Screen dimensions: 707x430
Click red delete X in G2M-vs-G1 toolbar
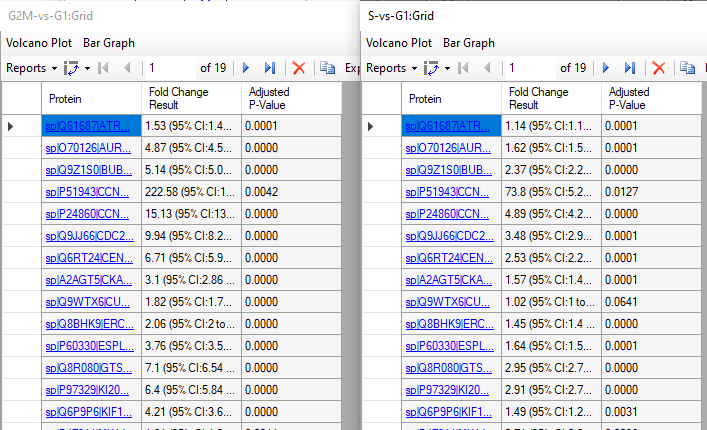(298, 68)
